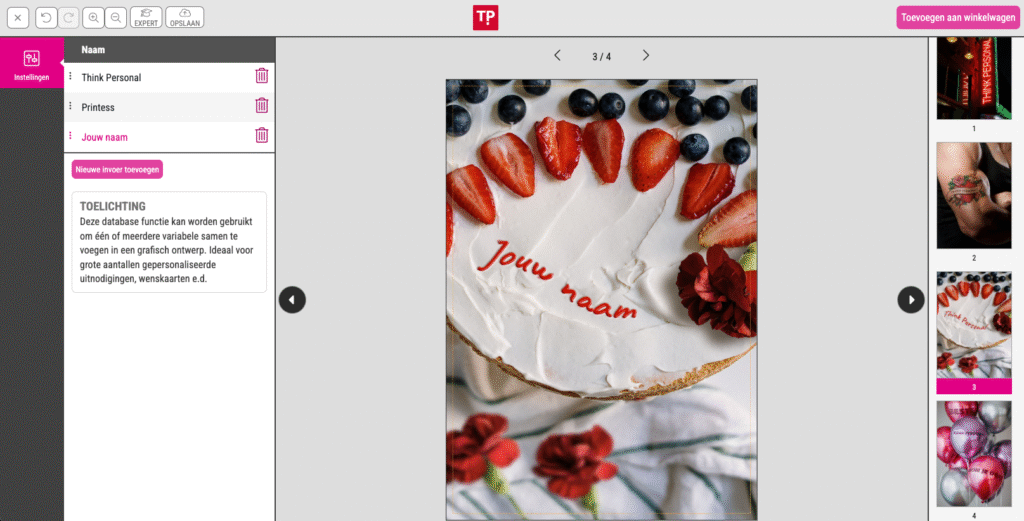Image resolution: width=1024 pixels, height=521 pixels.
Task: Click the undo arrow icon
Action: click(46, 18)
